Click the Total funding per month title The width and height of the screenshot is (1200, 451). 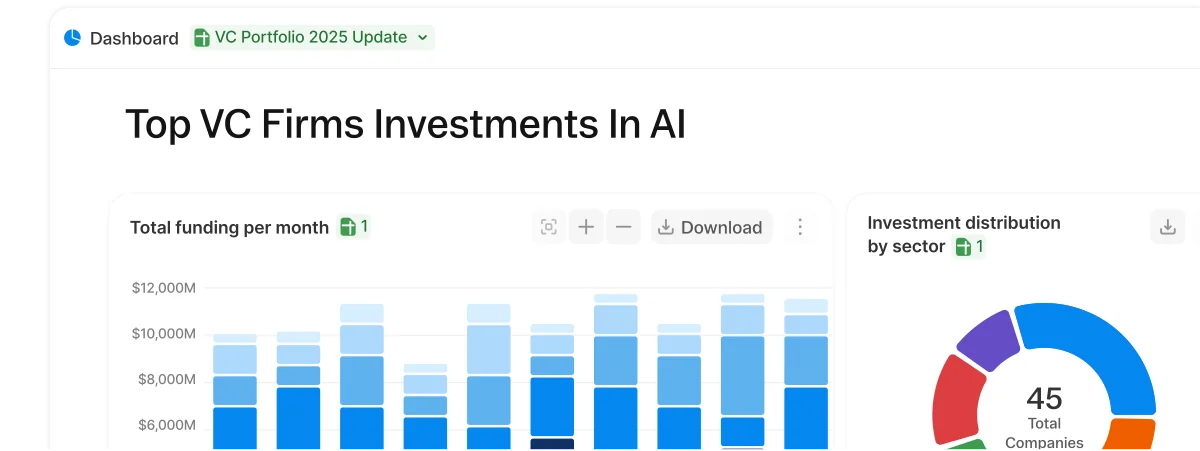(x=229, y=227)
